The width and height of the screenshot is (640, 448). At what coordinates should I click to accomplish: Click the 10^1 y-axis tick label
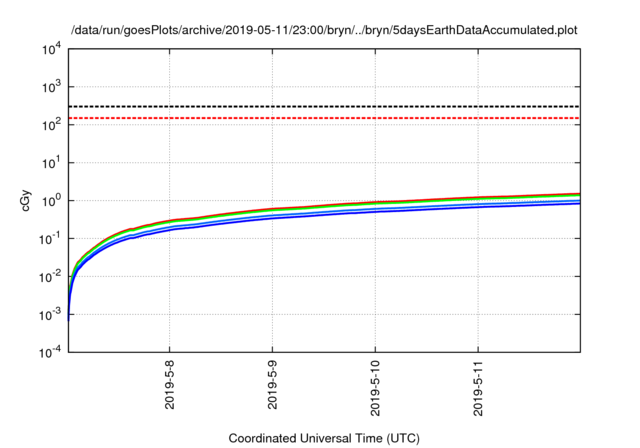pyautogui.click(x=52, y=163)
